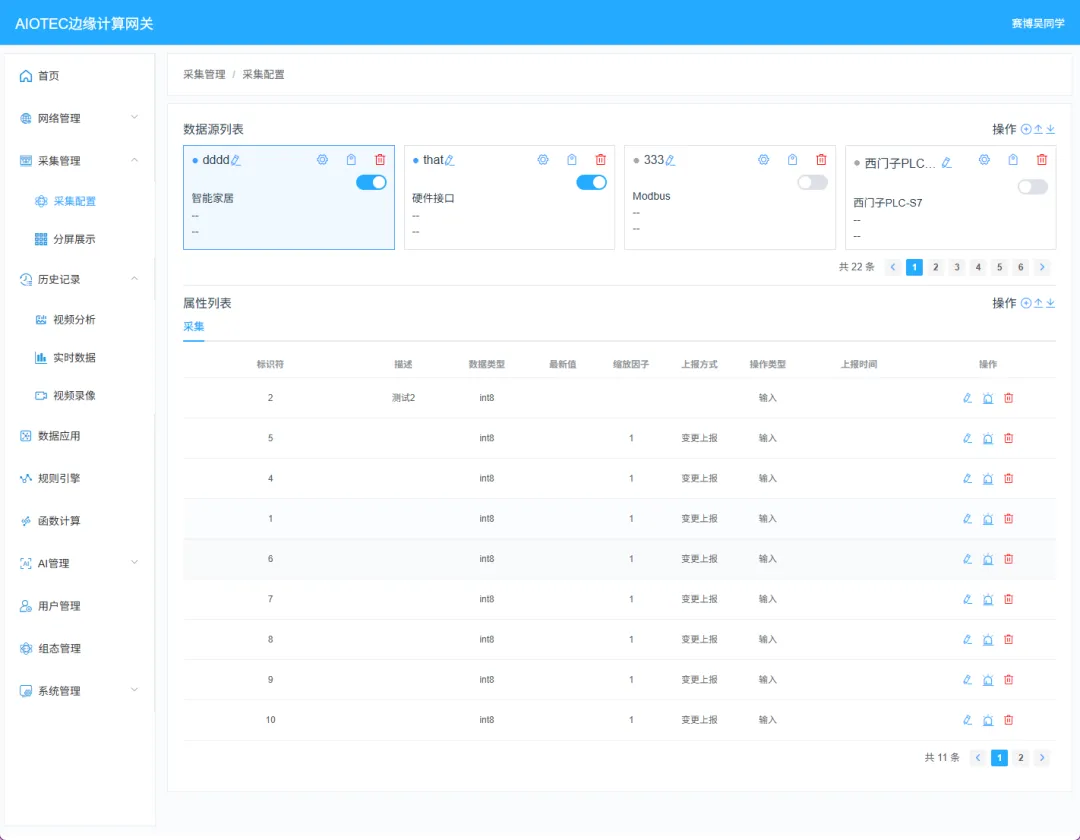Copy the 西门子PLC data source

tap(1012, 160)
